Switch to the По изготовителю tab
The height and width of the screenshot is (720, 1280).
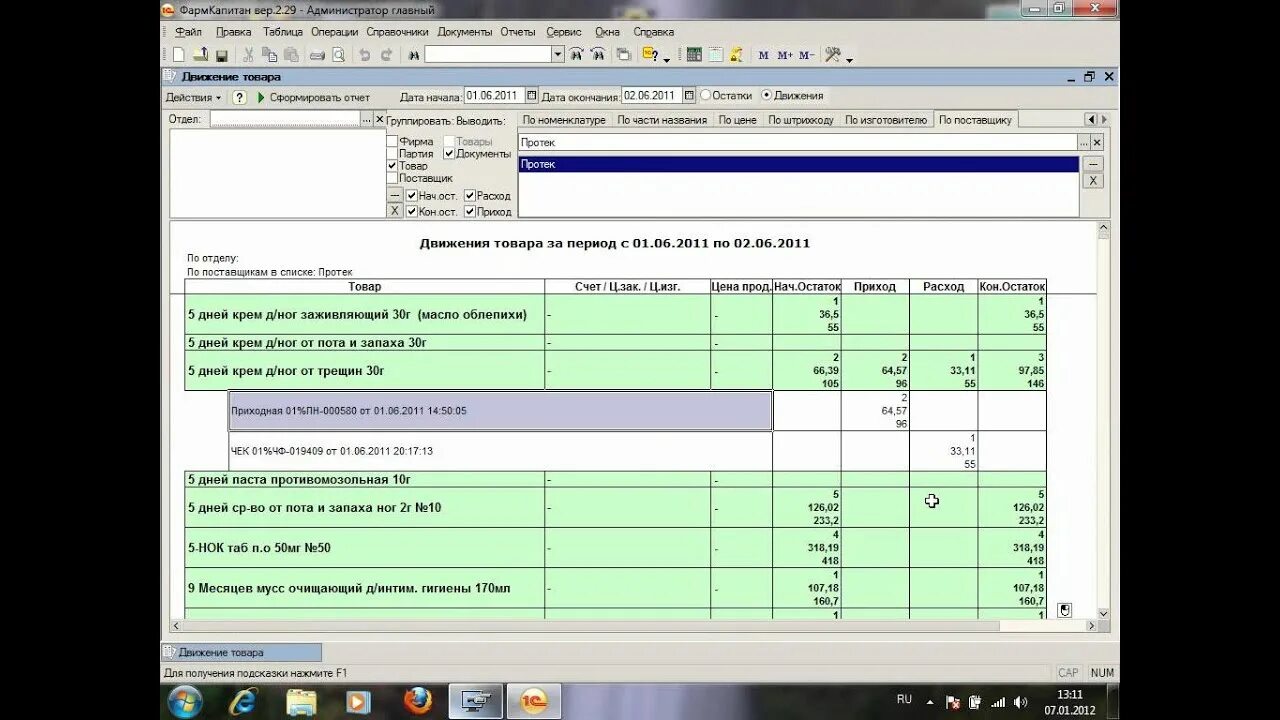[886, 120]
